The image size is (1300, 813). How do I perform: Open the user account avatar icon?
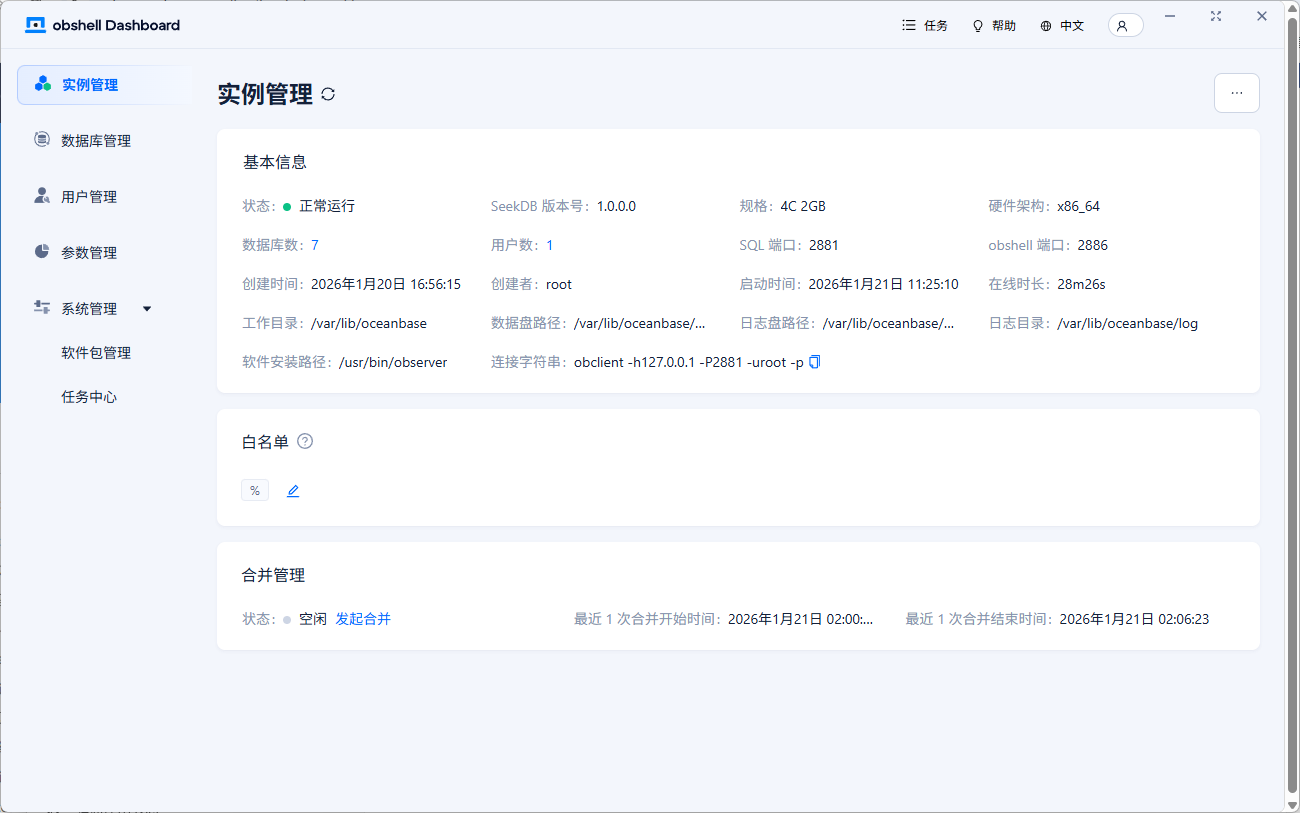[1124, 26]
